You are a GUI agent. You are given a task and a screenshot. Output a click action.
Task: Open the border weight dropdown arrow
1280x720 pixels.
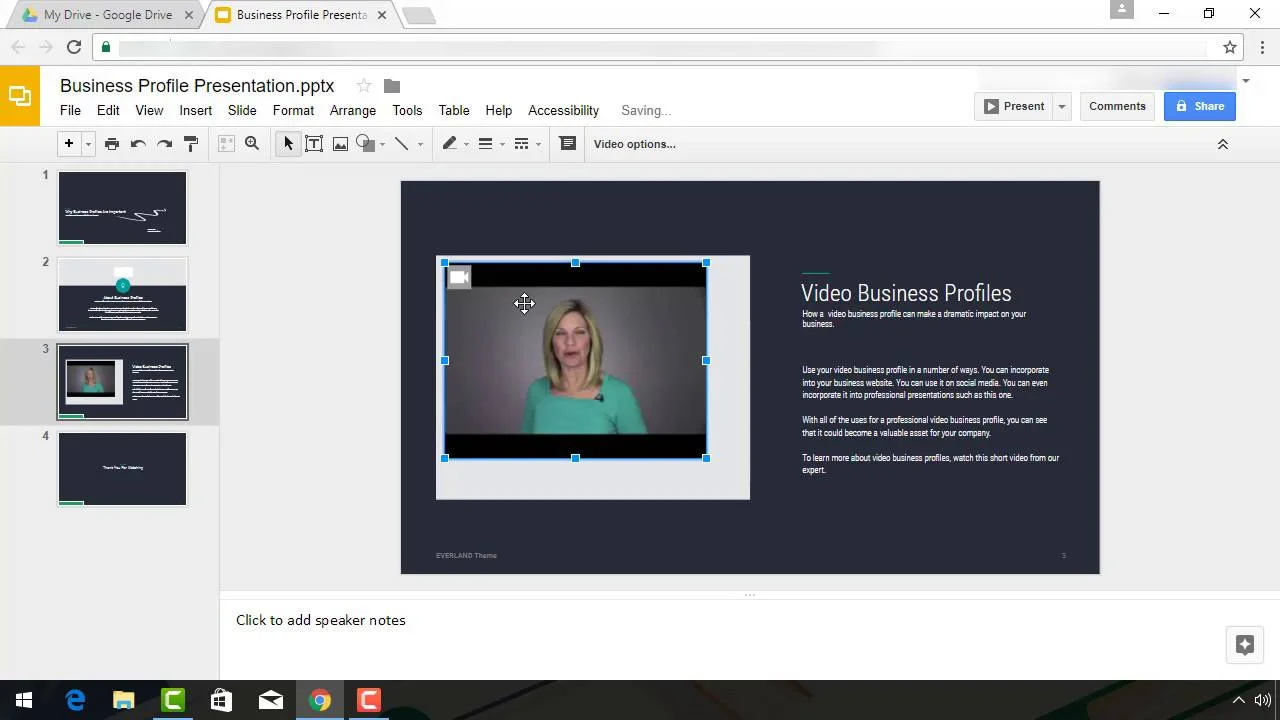point(502,144)
